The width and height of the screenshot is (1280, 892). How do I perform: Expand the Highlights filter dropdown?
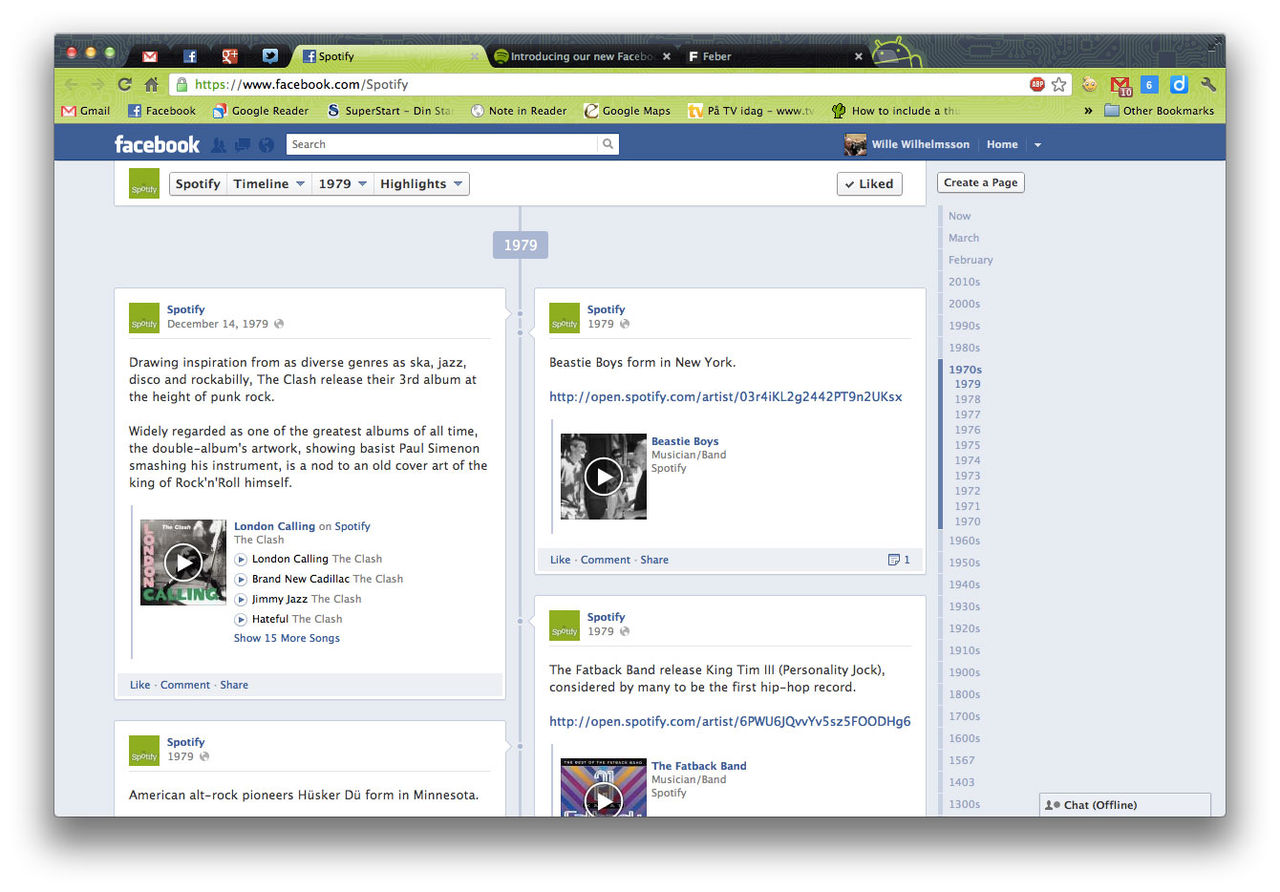click(420, 183)
